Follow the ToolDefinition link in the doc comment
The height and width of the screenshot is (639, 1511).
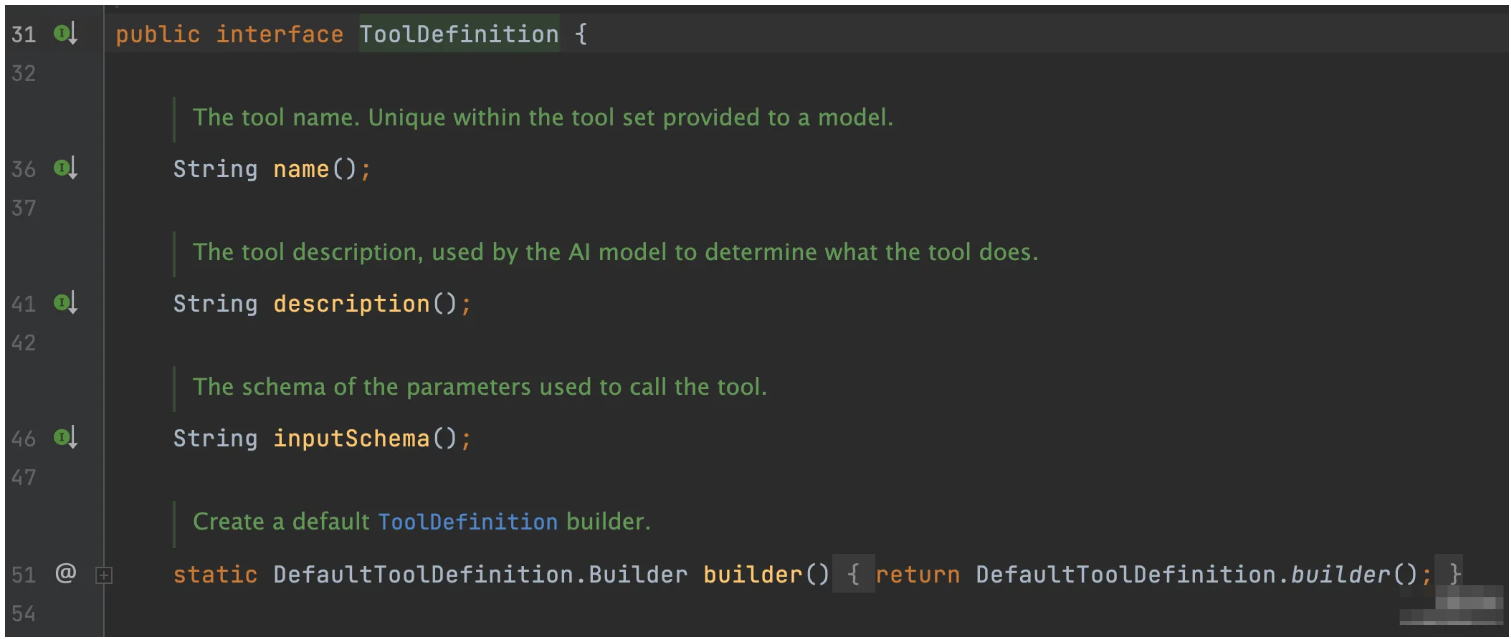(467, 522)
